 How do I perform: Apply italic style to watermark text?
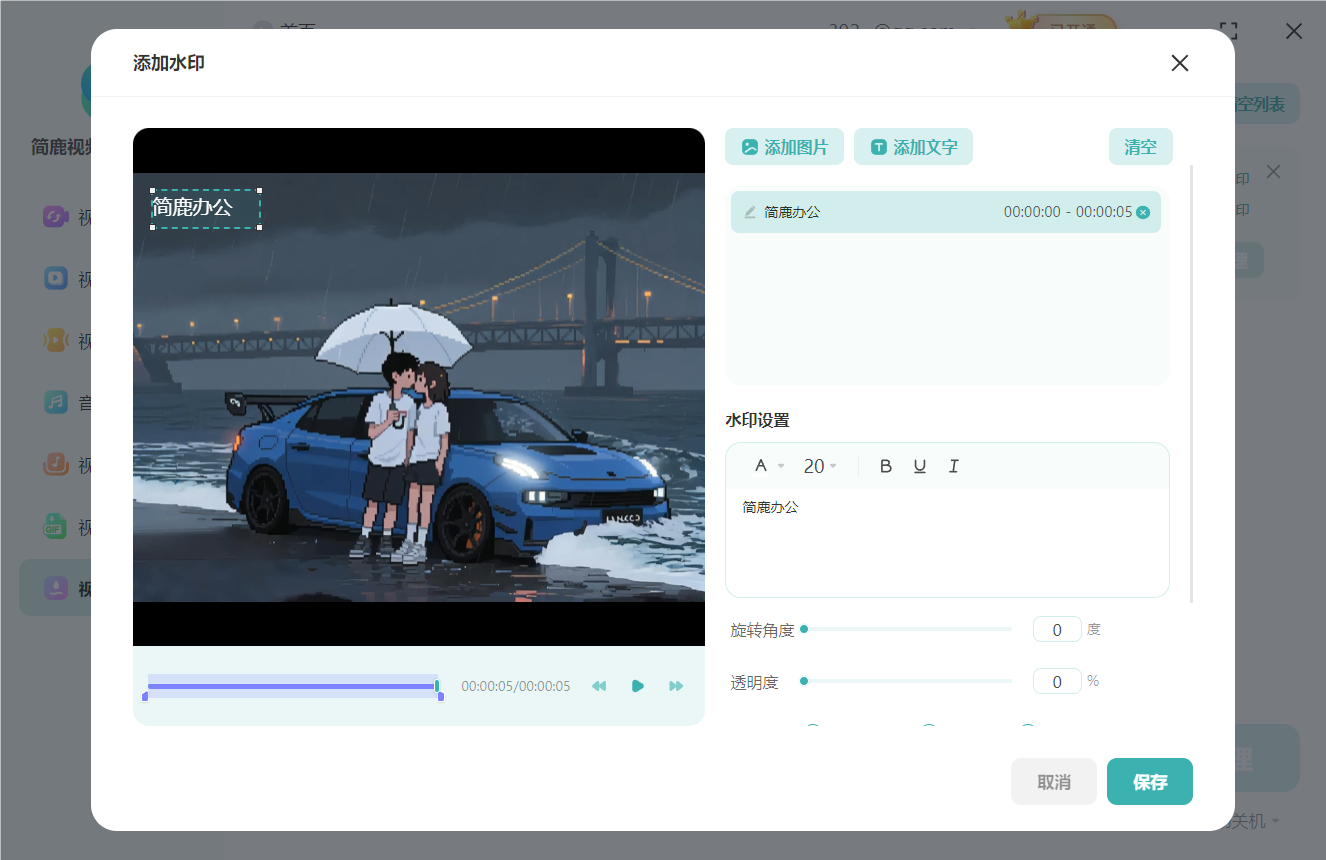(953, 466)
